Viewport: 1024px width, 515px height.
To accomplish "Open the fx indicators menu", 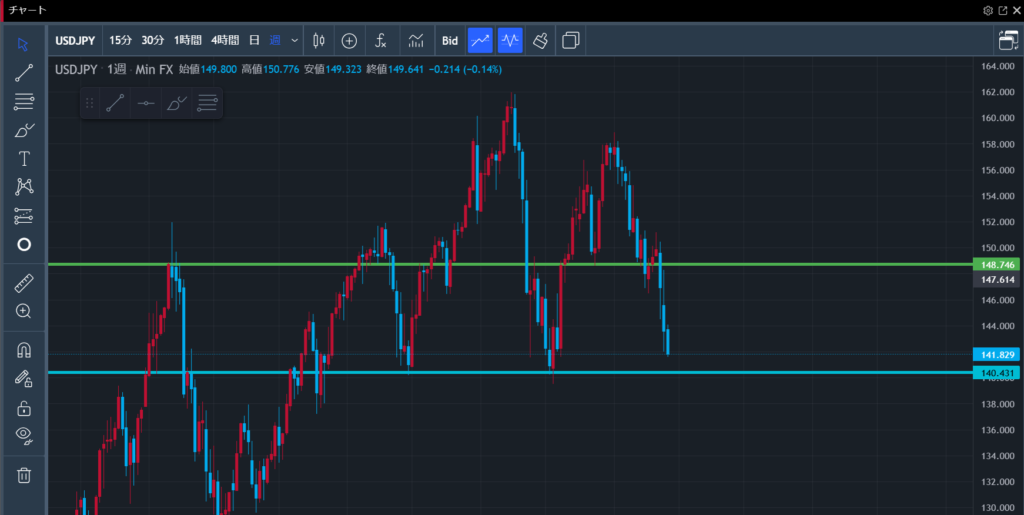I will coord(381,40).
